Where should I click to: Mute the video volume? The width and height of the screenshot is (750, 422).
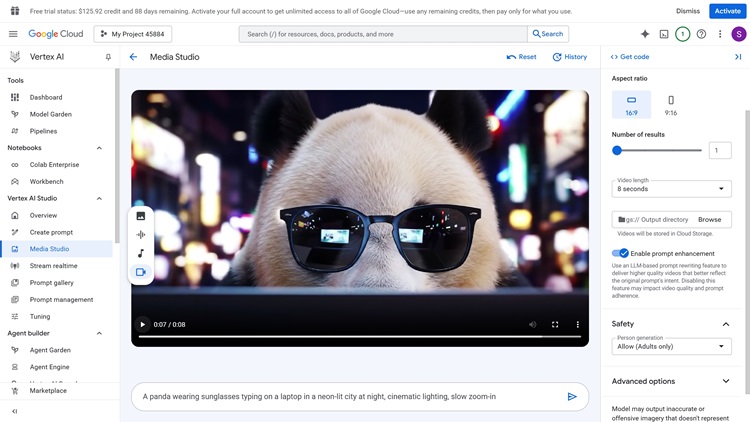pyautogui.click(x=532, y=324)
